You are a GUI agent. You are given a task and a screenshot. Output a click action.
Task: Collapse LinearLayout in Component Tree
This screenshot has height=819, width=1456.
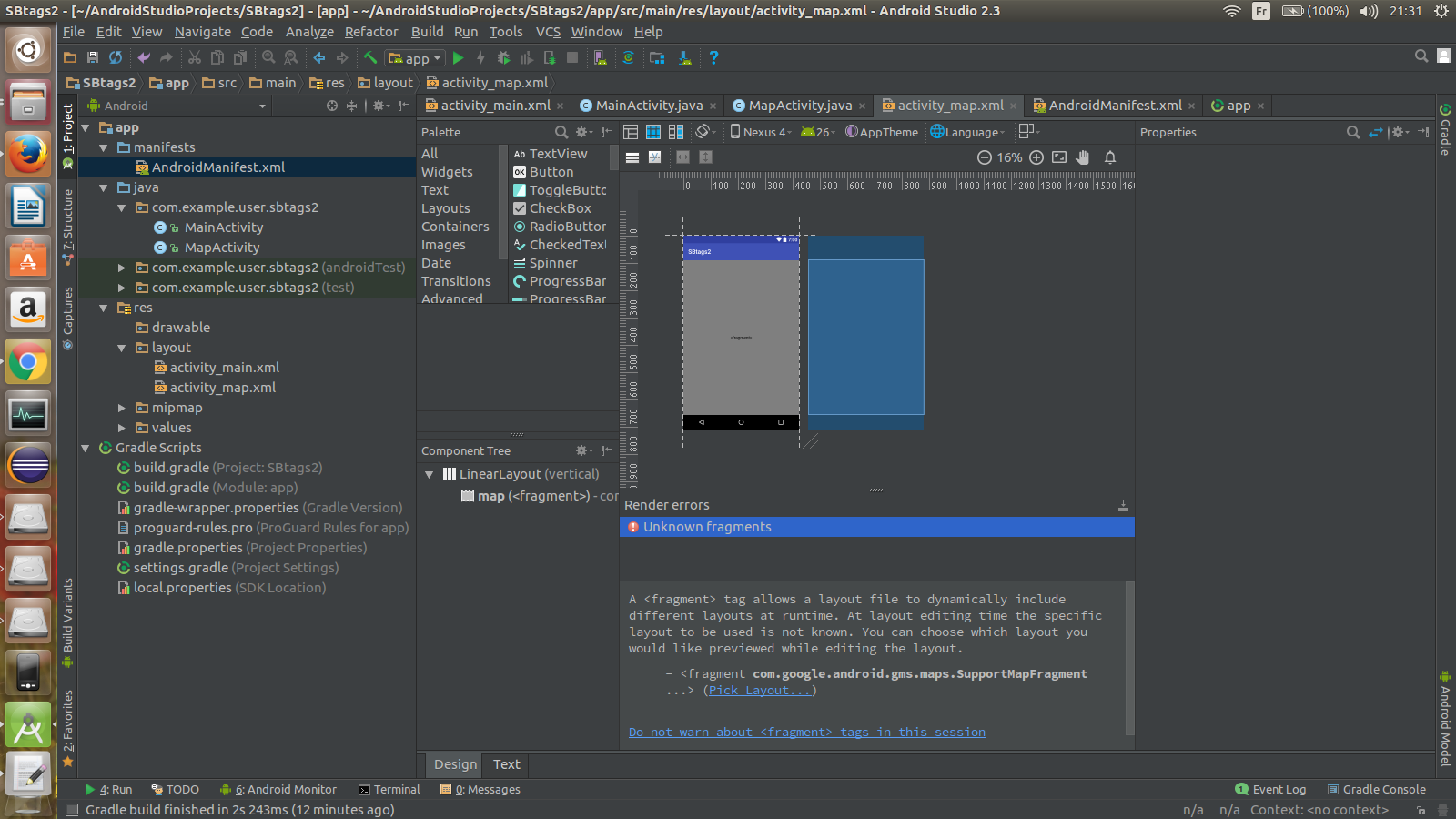430,474
